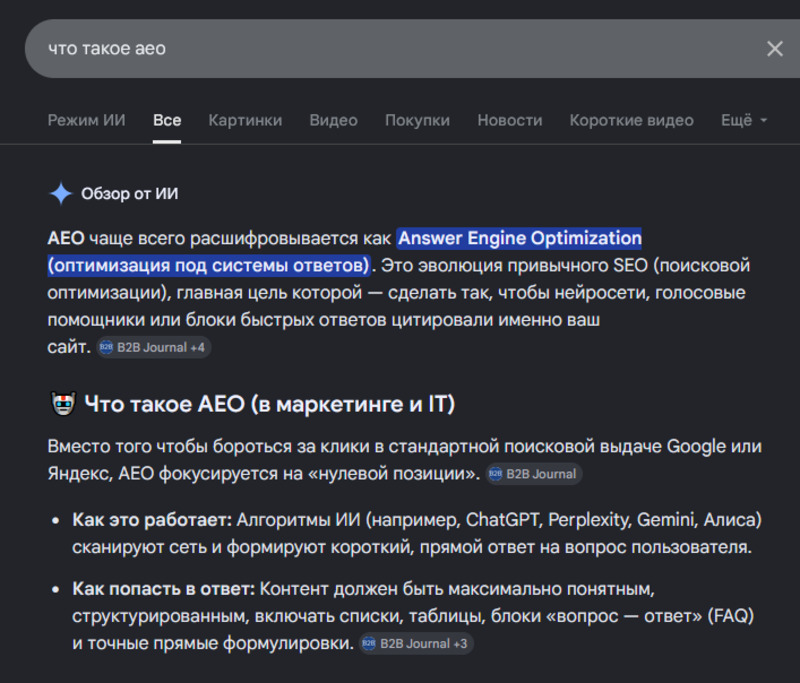Click the bold 'Как попасть в ответ:' text

tap(163, 589)
